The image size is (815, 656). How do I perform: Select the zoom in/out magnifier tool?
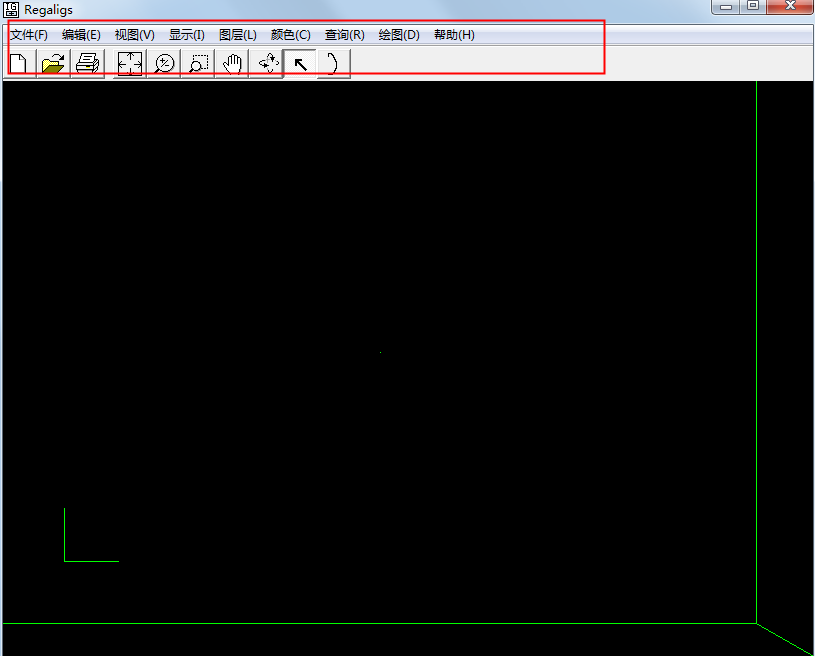pyautogui.click(x=164, y=64)
